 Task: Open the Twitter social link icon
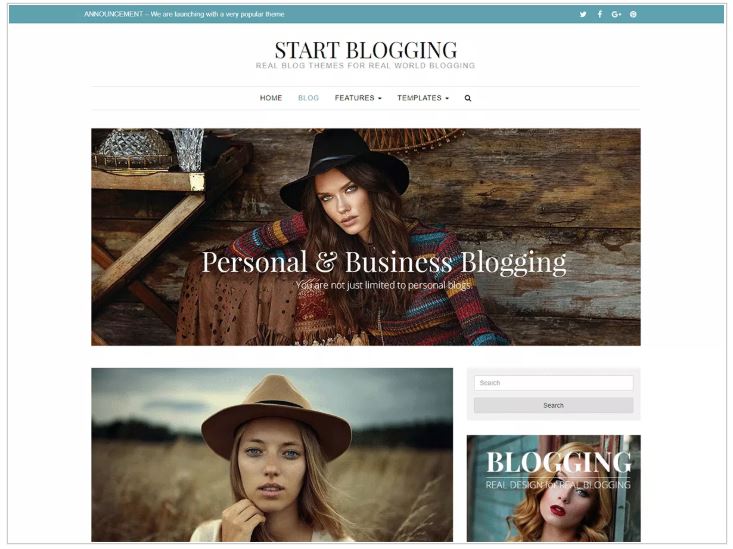[583, 14]
